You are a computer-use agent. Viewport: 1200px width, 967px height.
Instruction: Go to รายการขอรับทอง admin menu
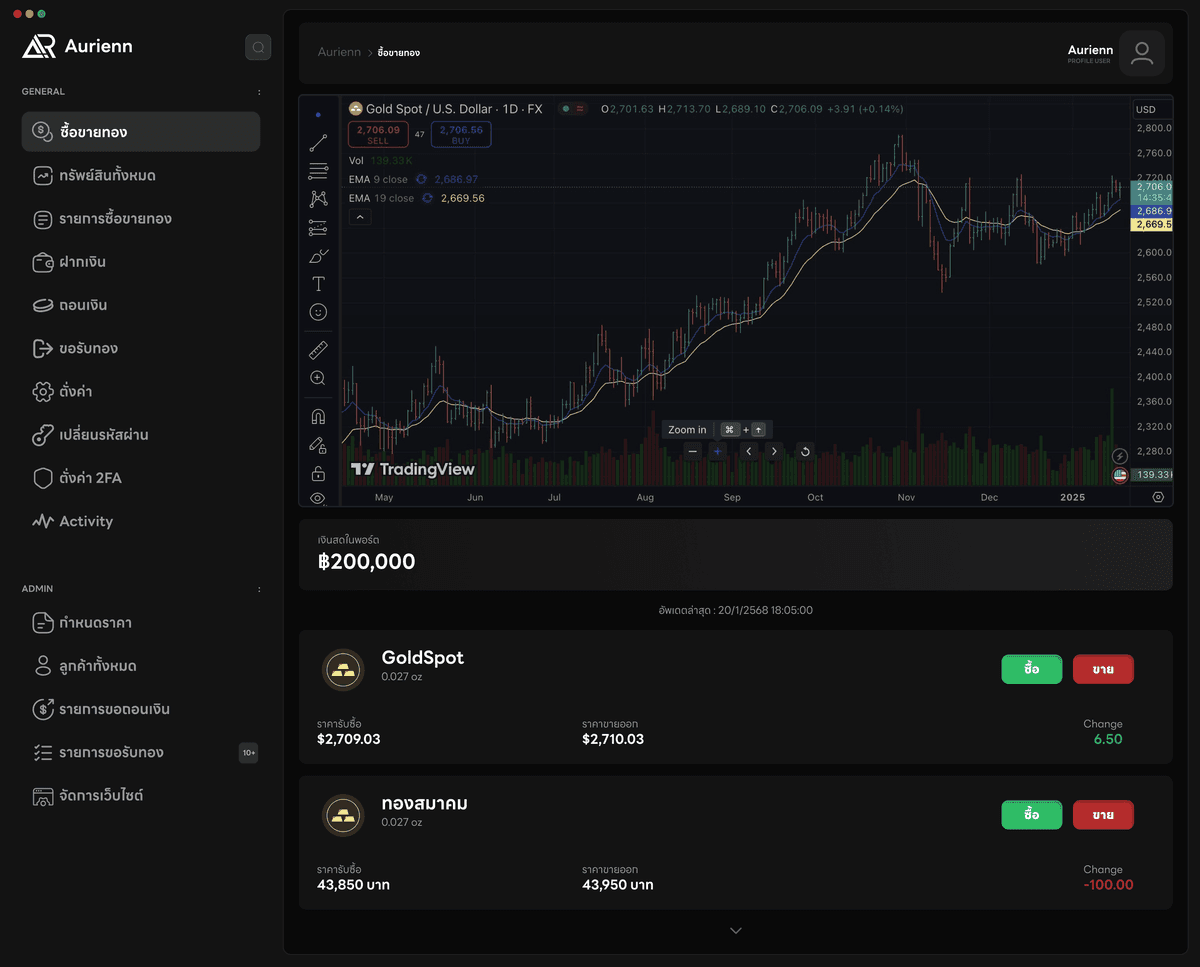111,753
